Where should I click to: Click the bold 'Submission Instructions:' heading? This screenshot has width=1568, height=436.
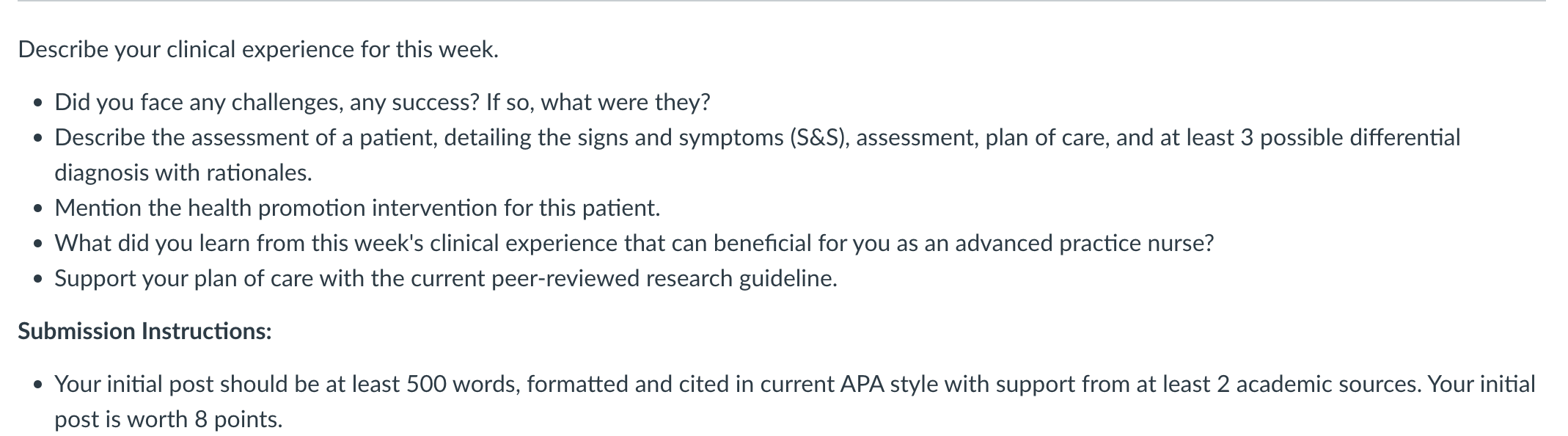(x=144, y=332)
